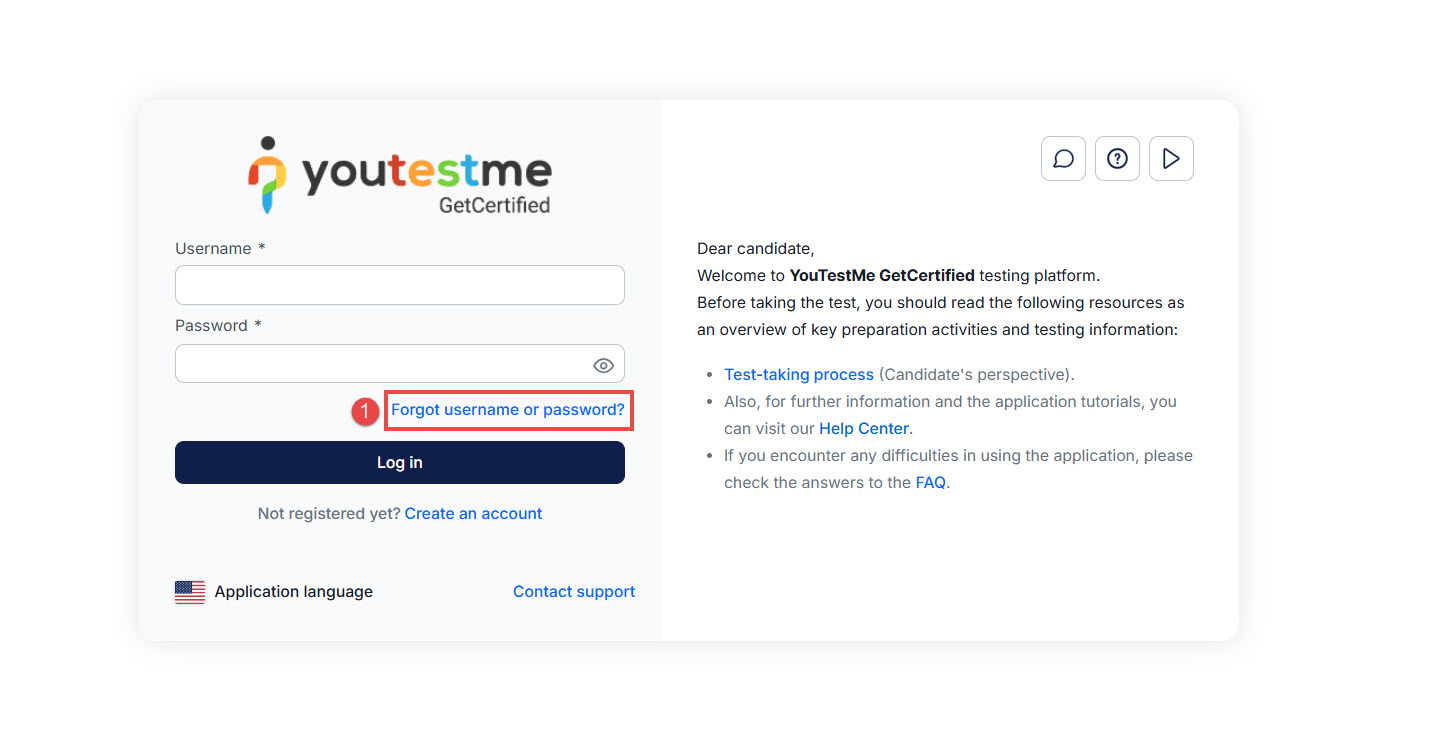Follow the Create an account link
Screen dimensions: 1450x733
[x=473, y=514]
